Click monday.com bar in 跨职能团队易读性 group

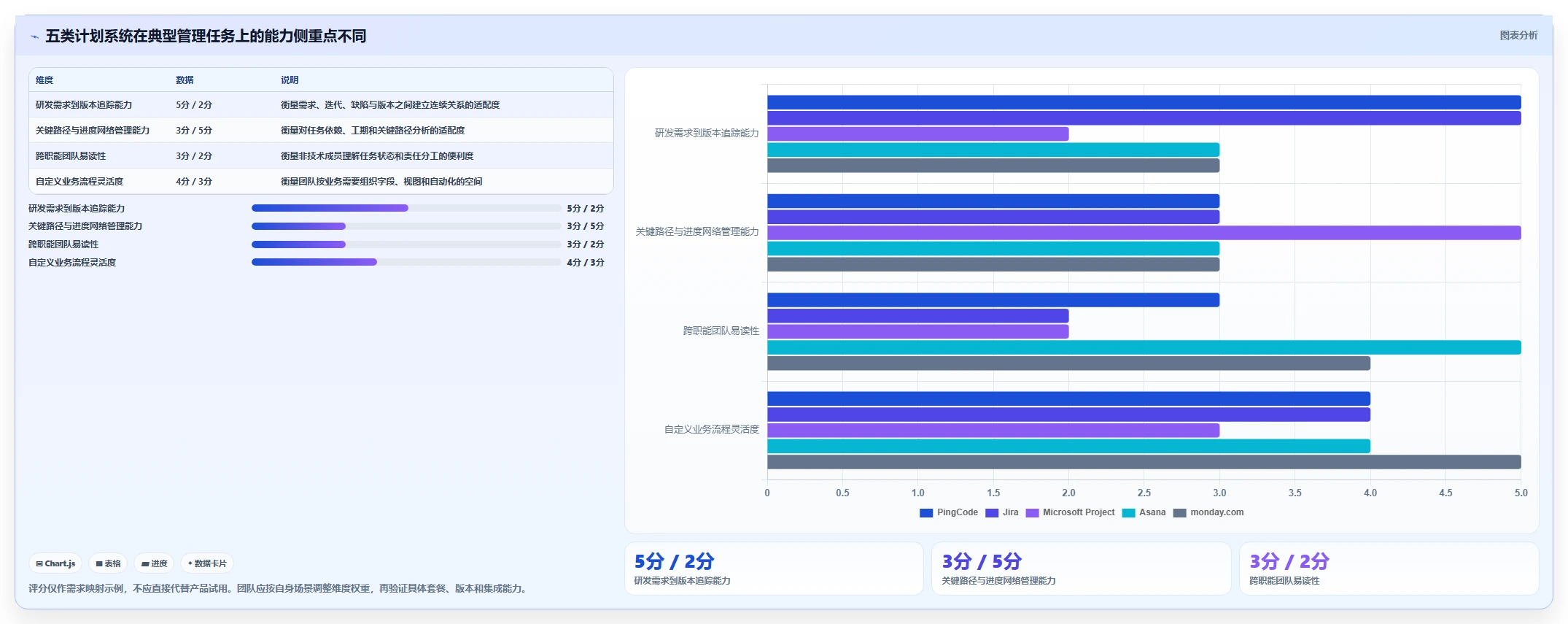coord(1068,363)
